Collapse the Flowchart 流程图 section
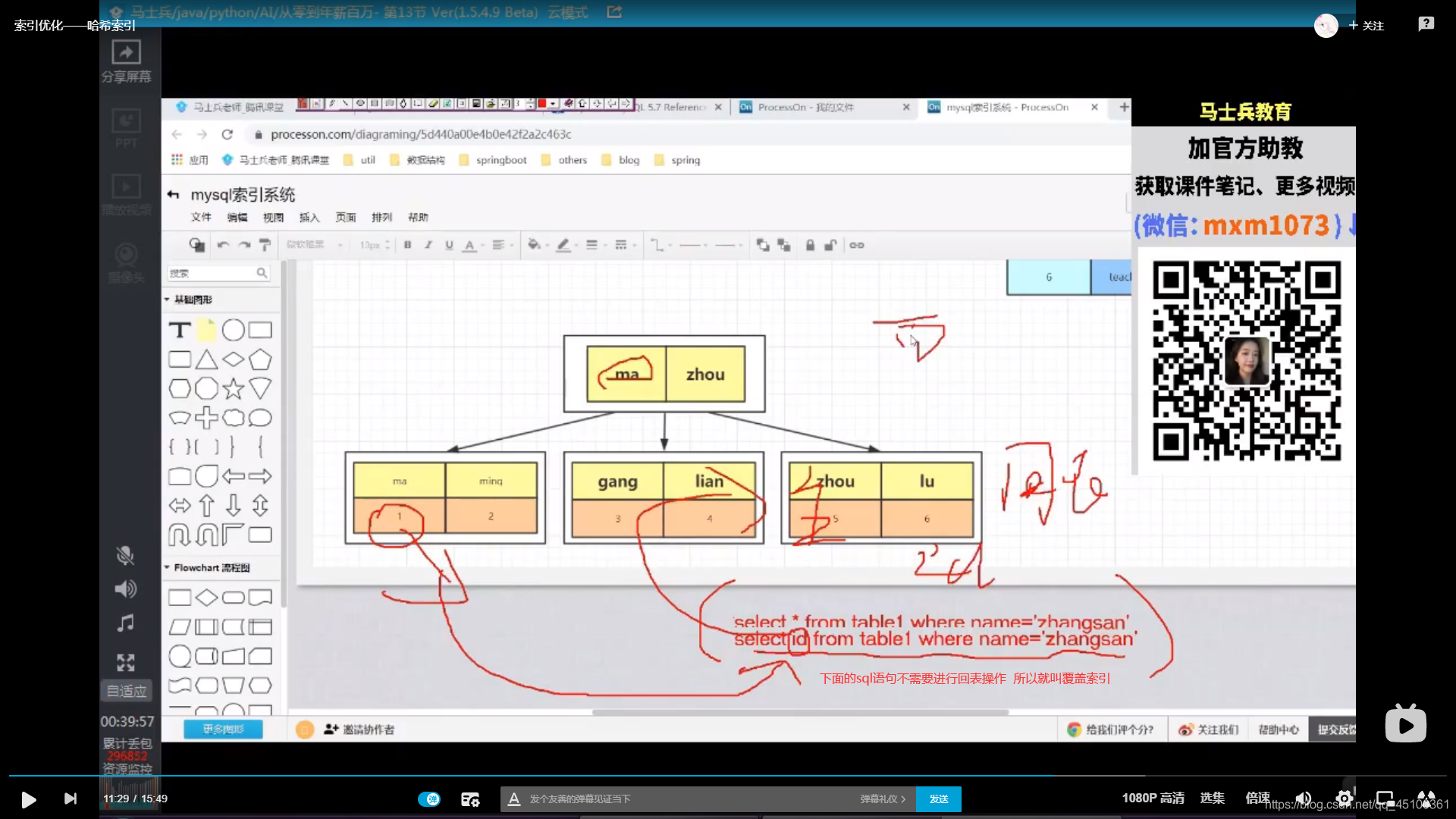 tap(208, 567)
